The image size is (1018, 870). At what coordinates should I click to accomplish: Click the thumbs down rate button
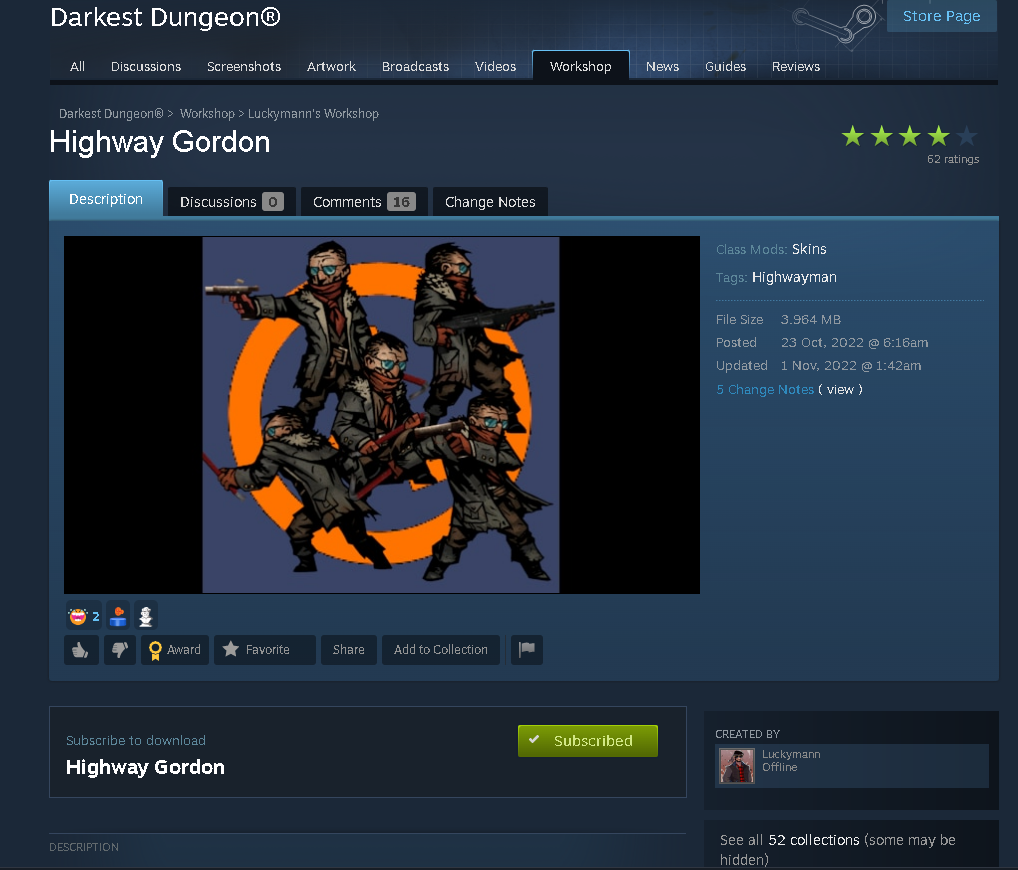click(120, 649)
